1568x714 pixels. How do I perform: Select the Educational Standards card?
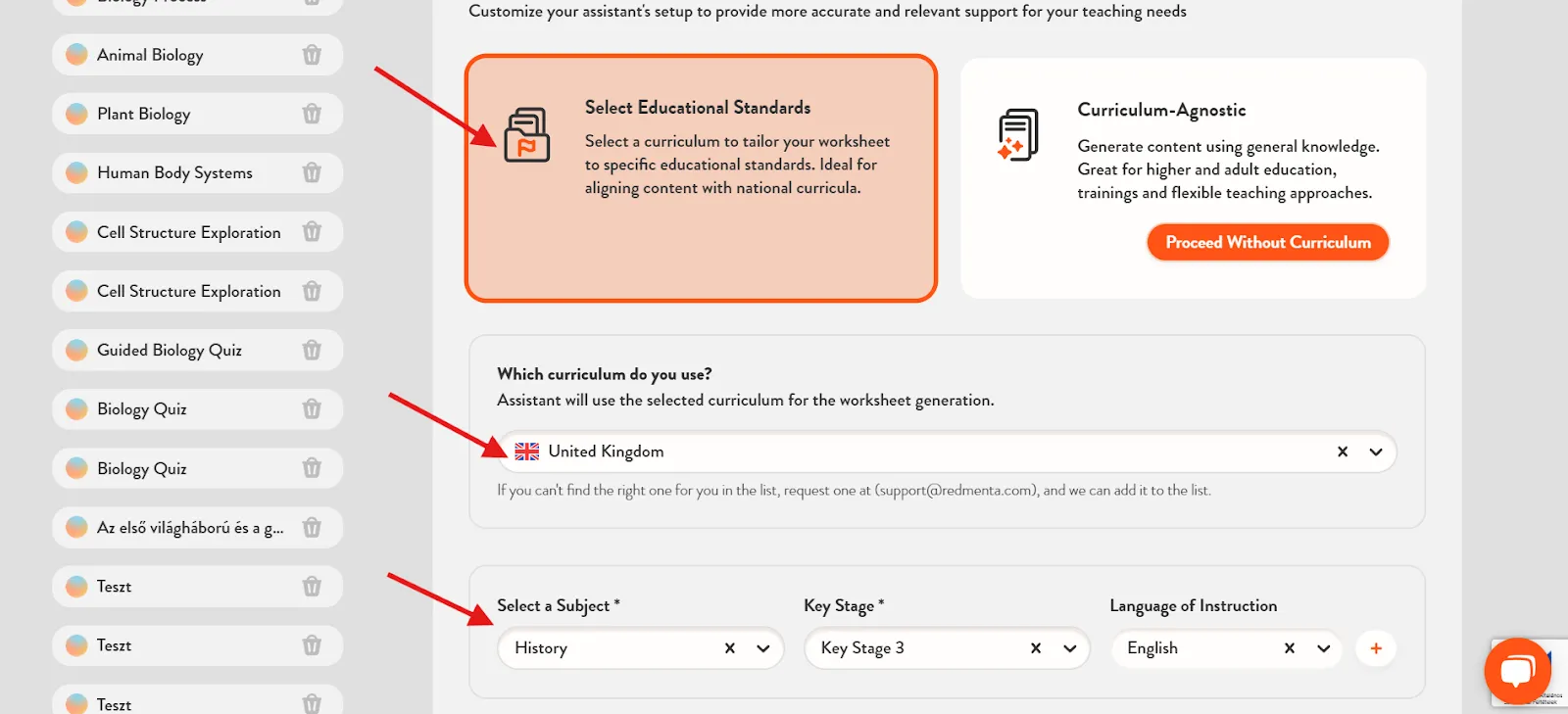pyautogui.click(x=701, y=178)
